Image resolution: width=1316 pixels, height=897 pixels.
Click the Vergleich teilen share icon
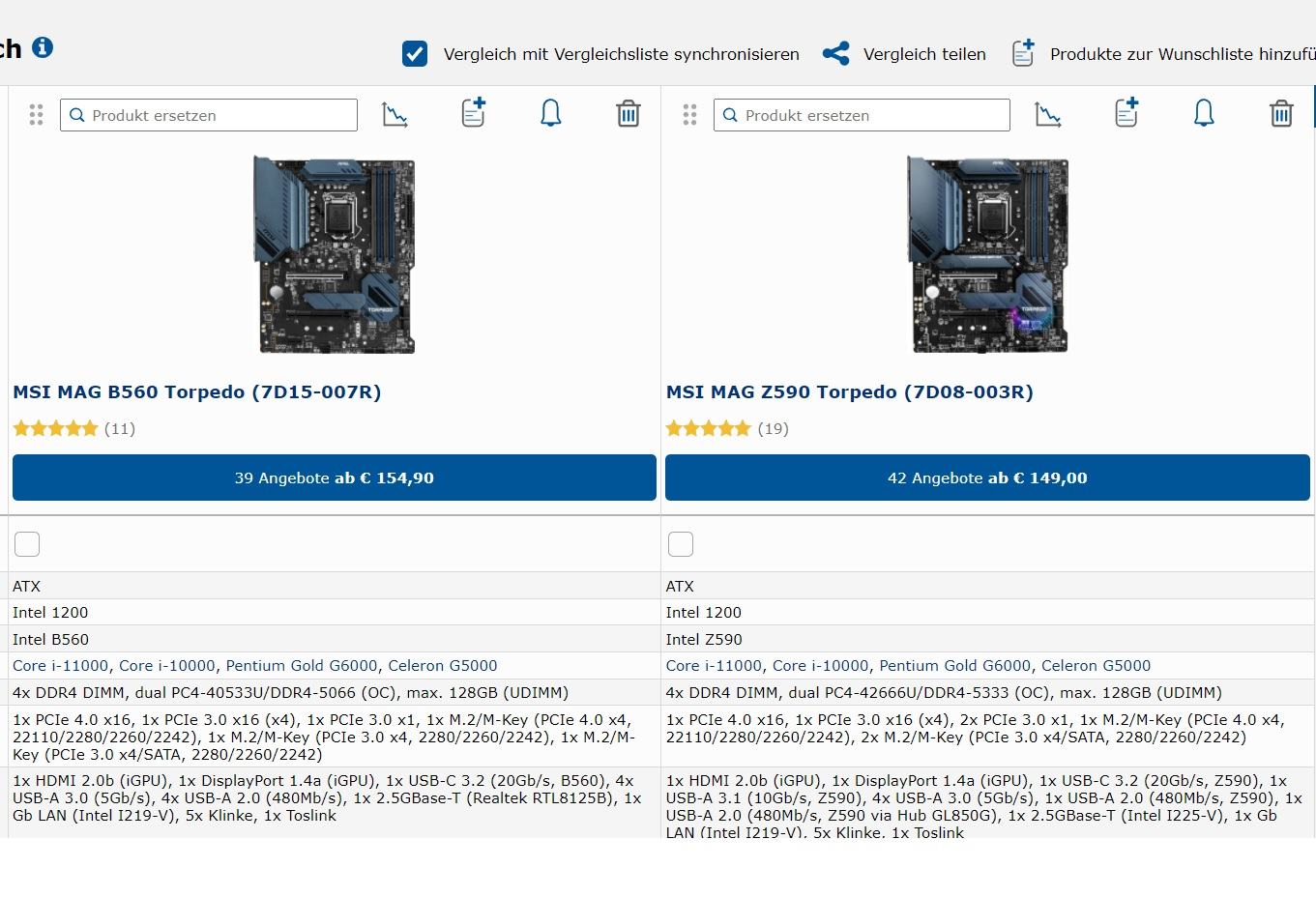(x=836, y=54)
